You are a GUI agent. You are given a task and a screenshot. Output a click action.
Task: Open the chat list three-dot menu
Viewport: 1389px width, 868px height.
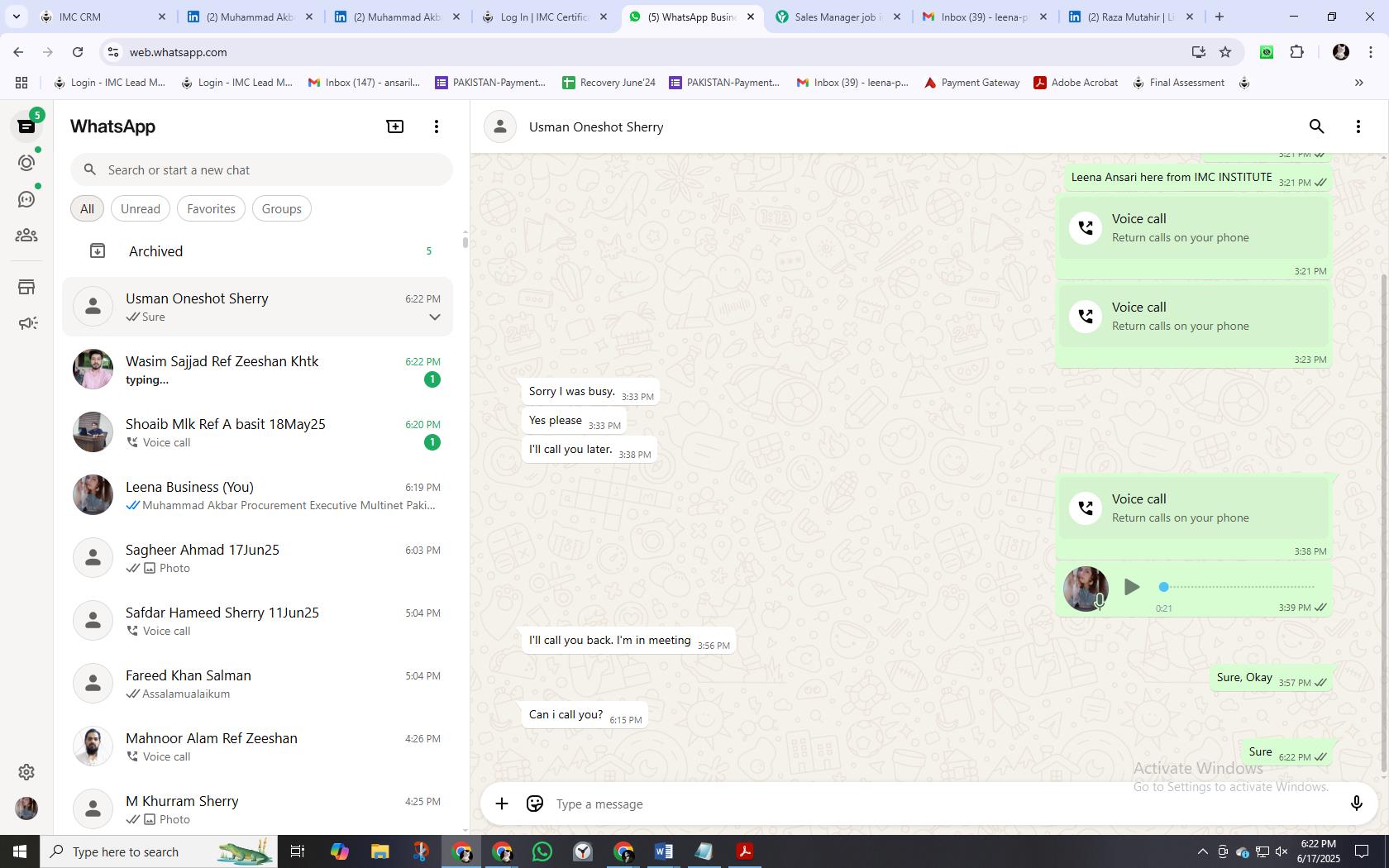[x=437, y=126]
